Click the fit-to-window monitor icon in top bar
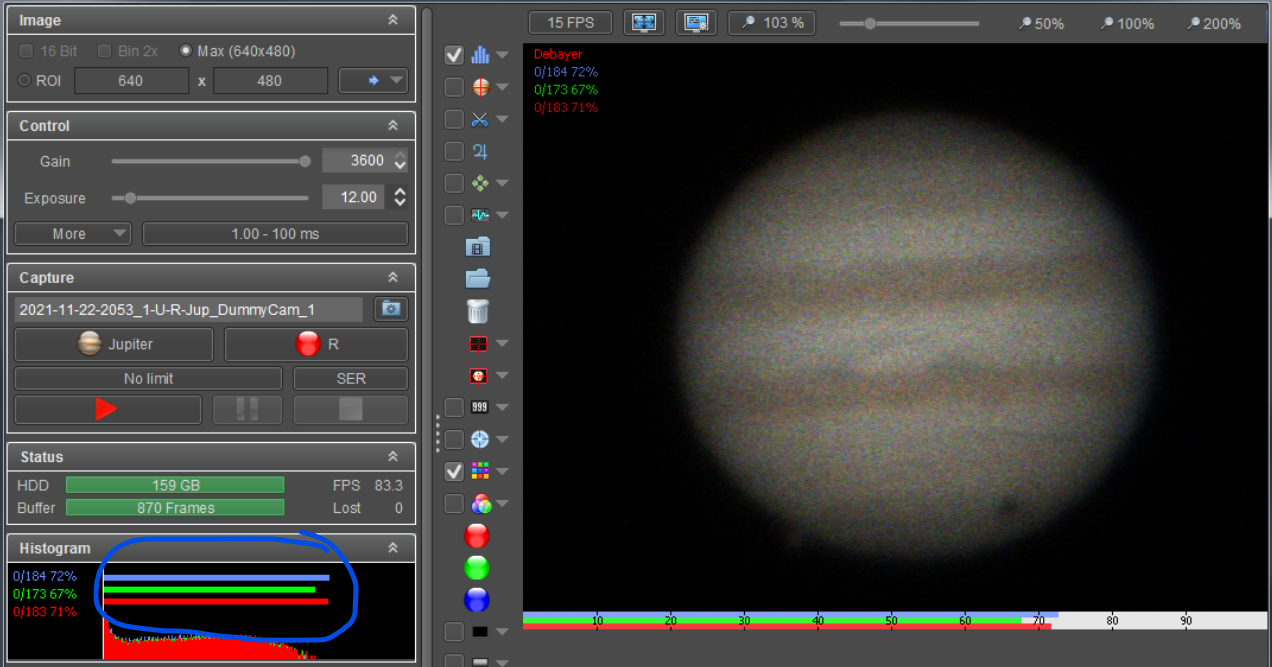The width and height of the screenshot is (1272, 667). pos(645,22)
